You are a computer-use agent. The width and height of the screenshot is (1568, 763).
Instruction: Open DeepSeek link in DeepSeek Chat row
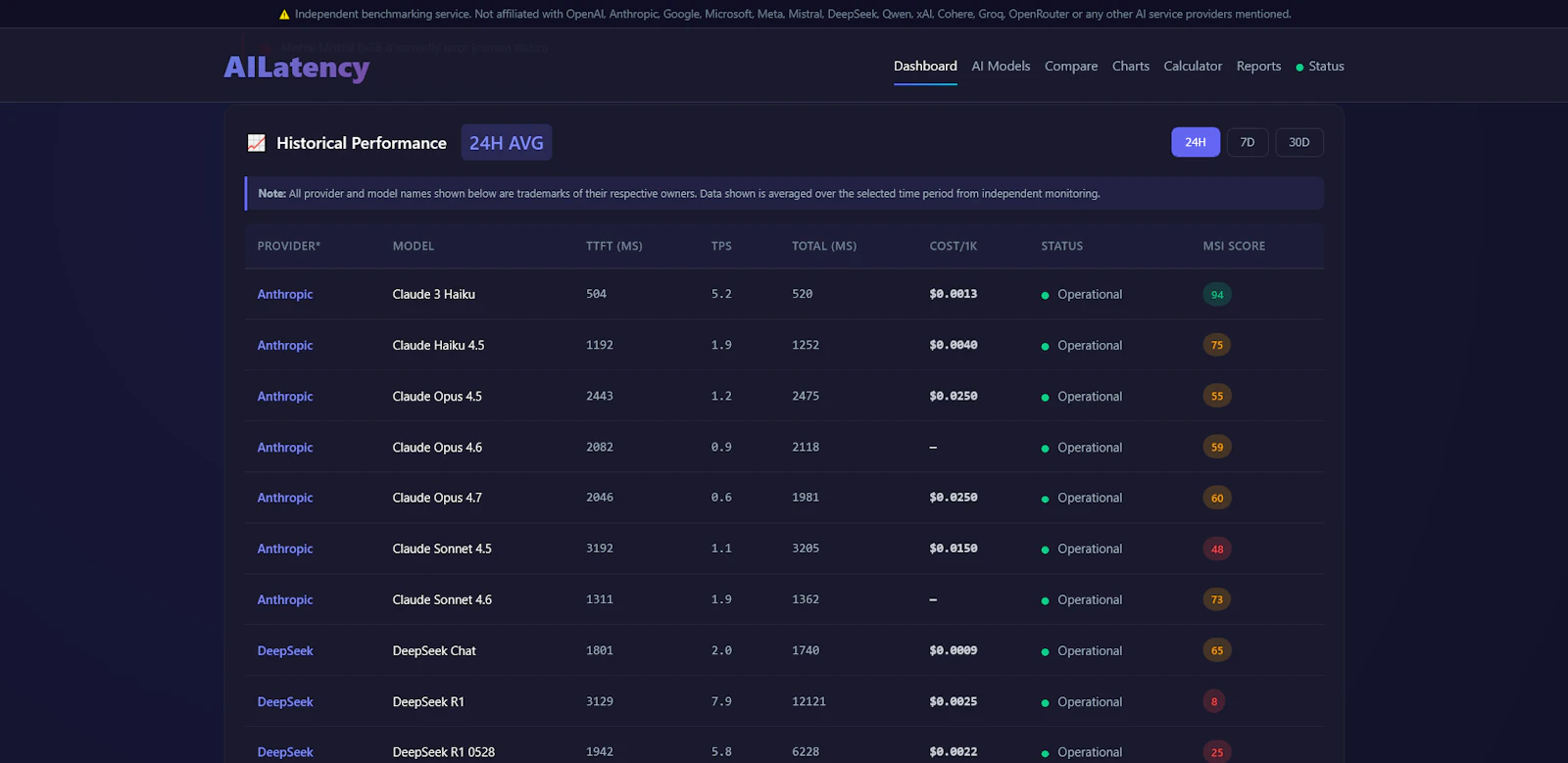285,650
